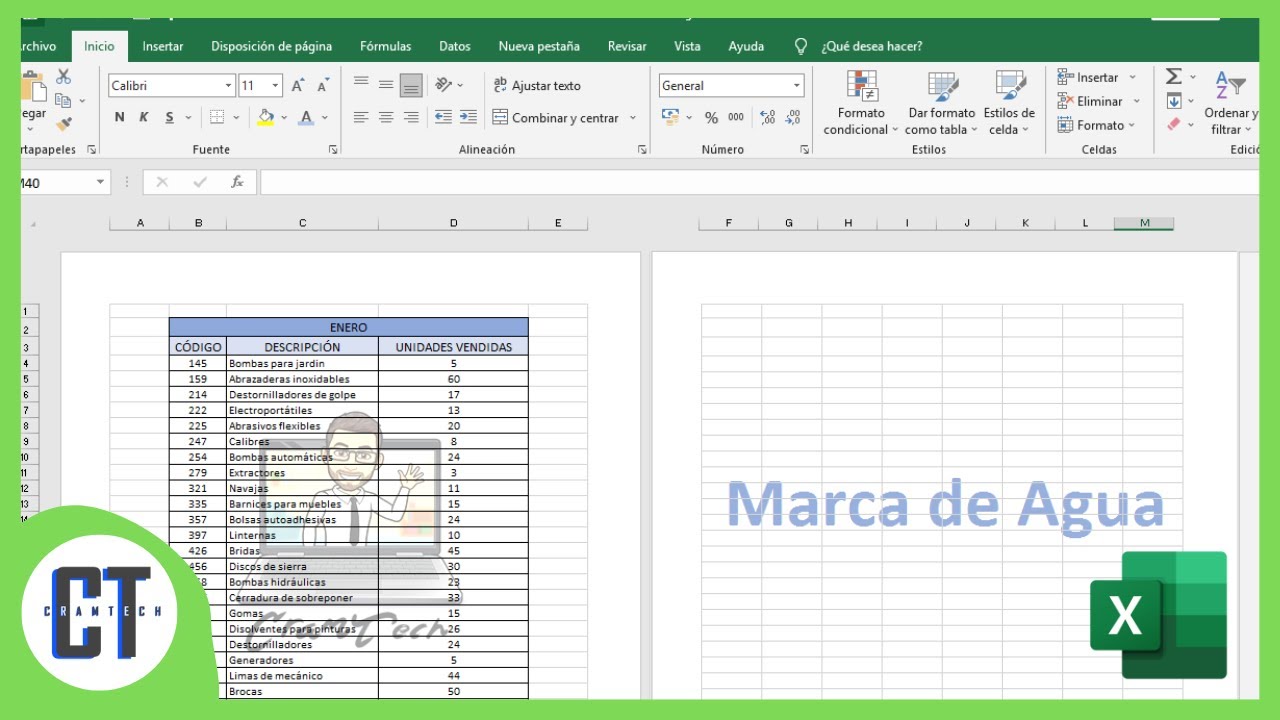Toggle bold formatting (N)
1280x720 pixels.
click(x=120, y=117)
